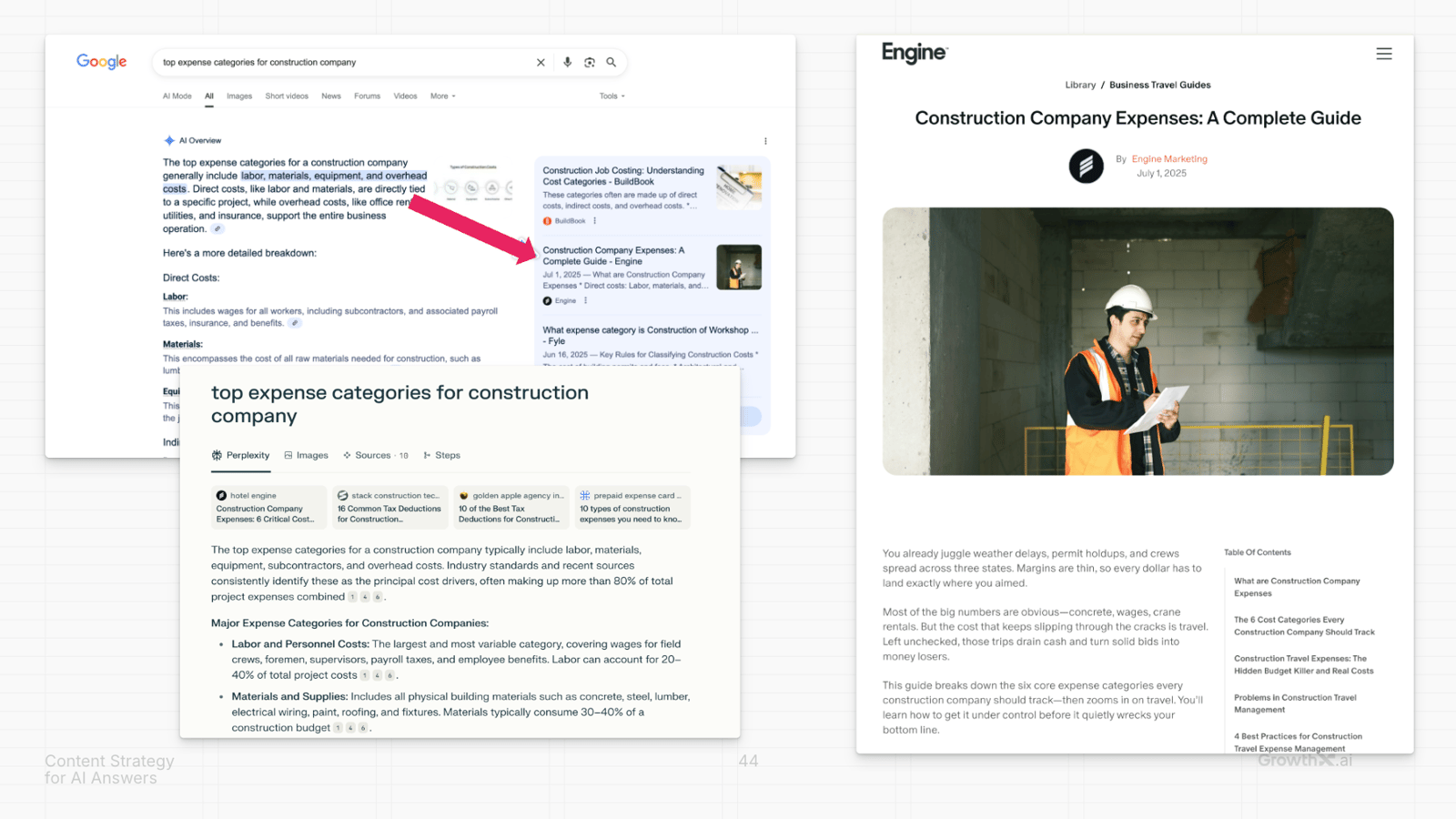Open Fyle expense category result
1456x819 pixels.
pyautogui.click(x=650, y=336)
